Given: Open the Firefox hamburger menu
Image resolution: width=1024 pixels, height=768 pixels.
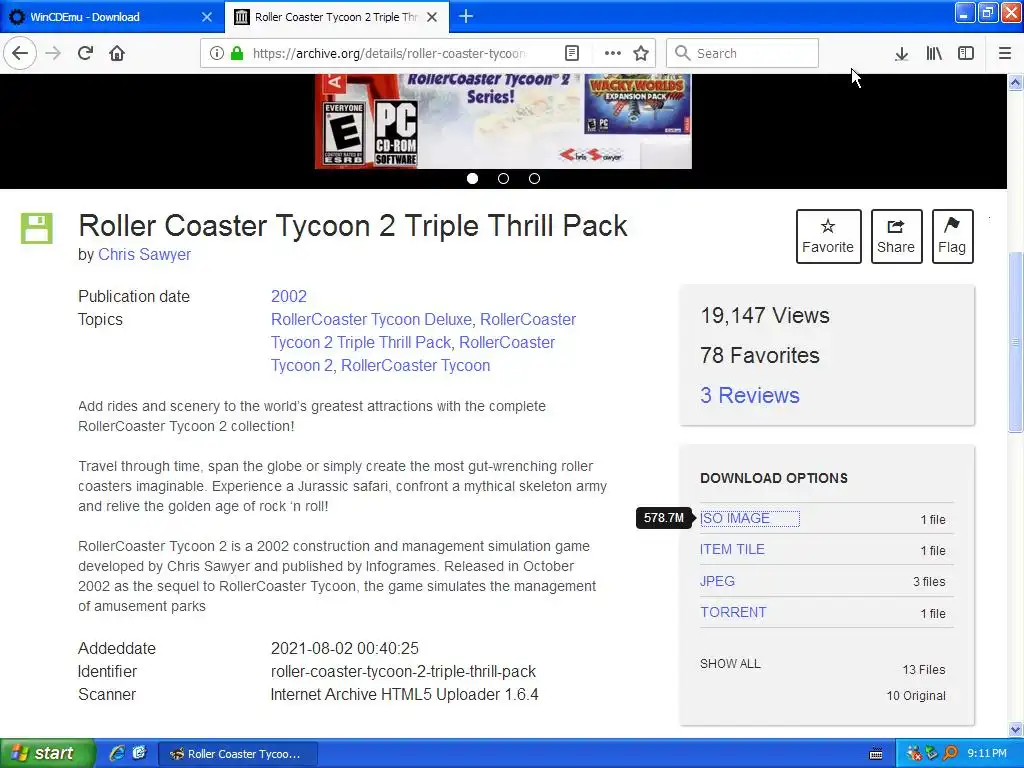Looking at the screenshot, I should point(1005,54).
